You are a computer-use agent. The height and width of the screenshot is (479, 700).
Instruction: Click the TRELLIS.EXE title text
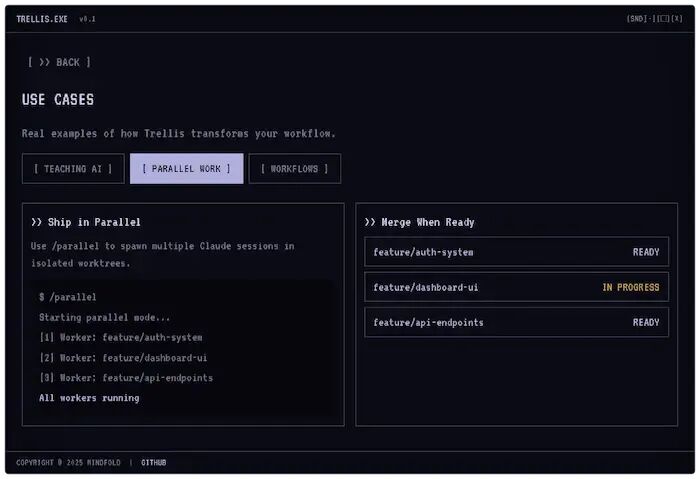click(42, 19)
